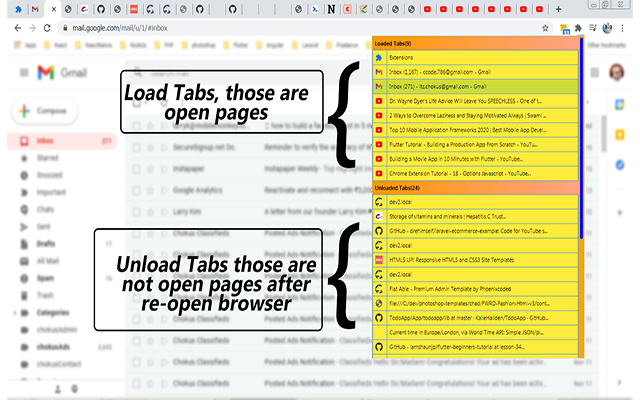Open Google Keep in the side panel
This screenshot has width=640, height=400.
click(620, 135)
